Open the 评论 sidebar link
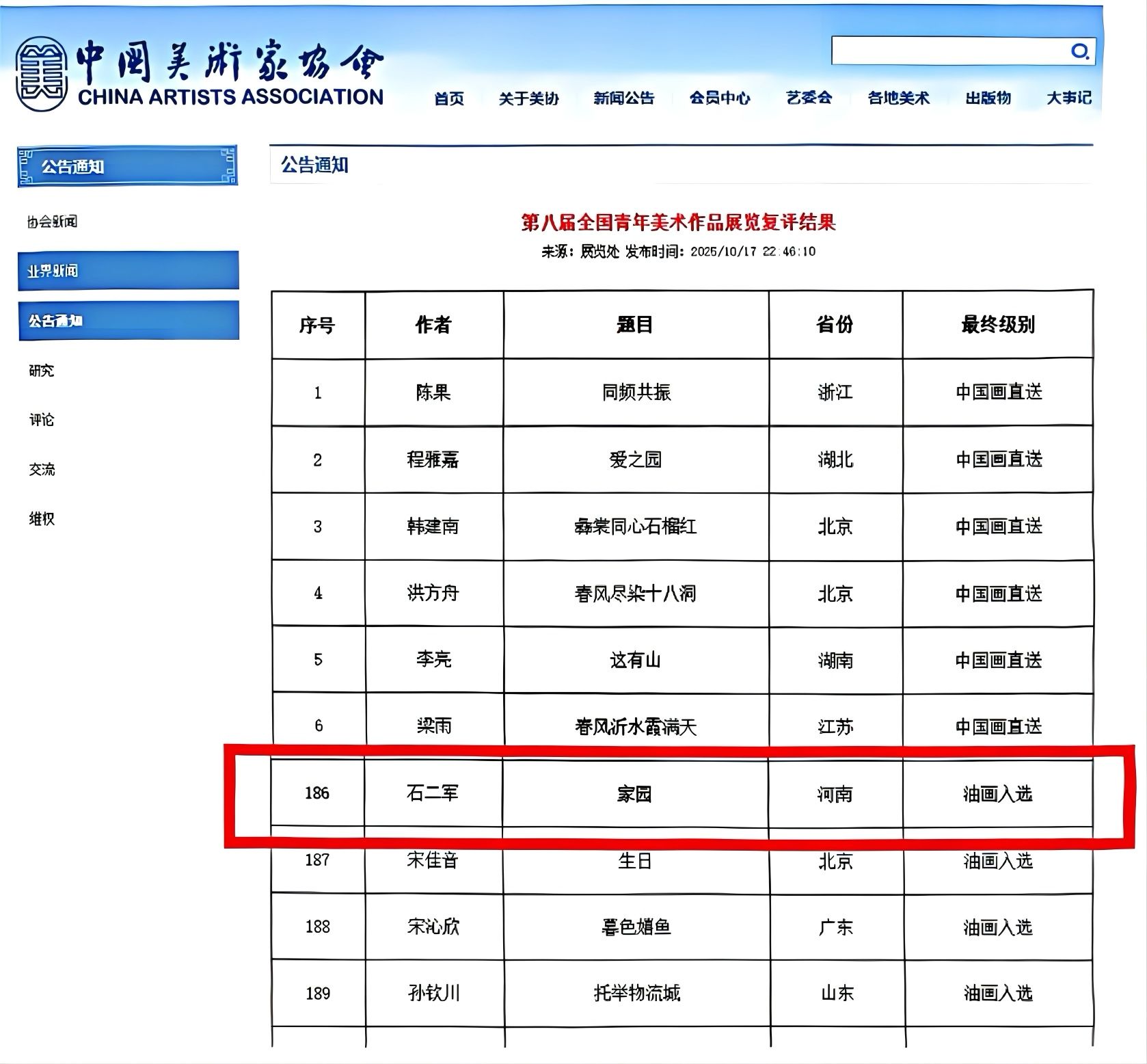 42,420
